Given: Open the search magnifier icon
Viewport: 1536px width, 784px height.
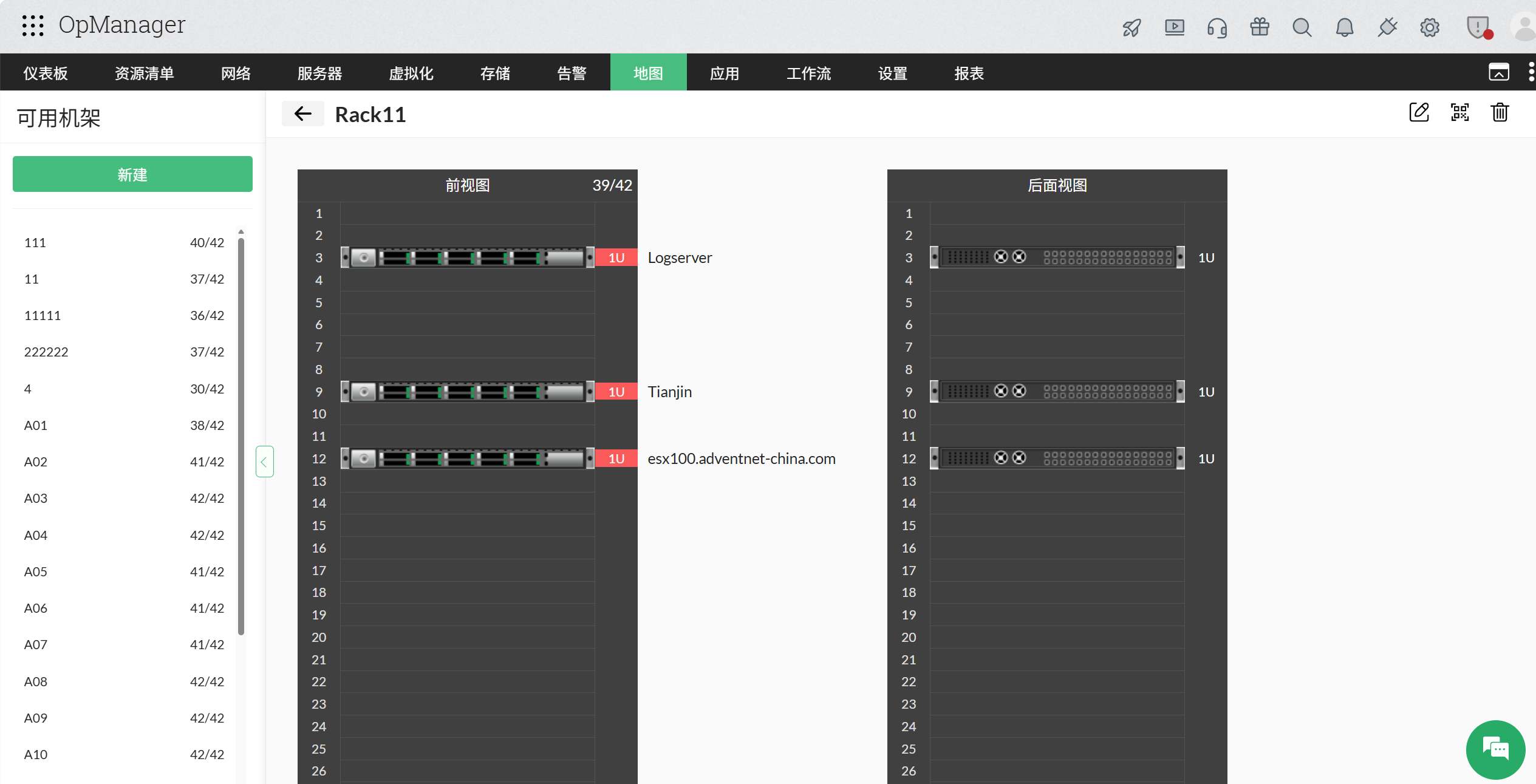Looking at the screenshot, I should click(1302, 27).
